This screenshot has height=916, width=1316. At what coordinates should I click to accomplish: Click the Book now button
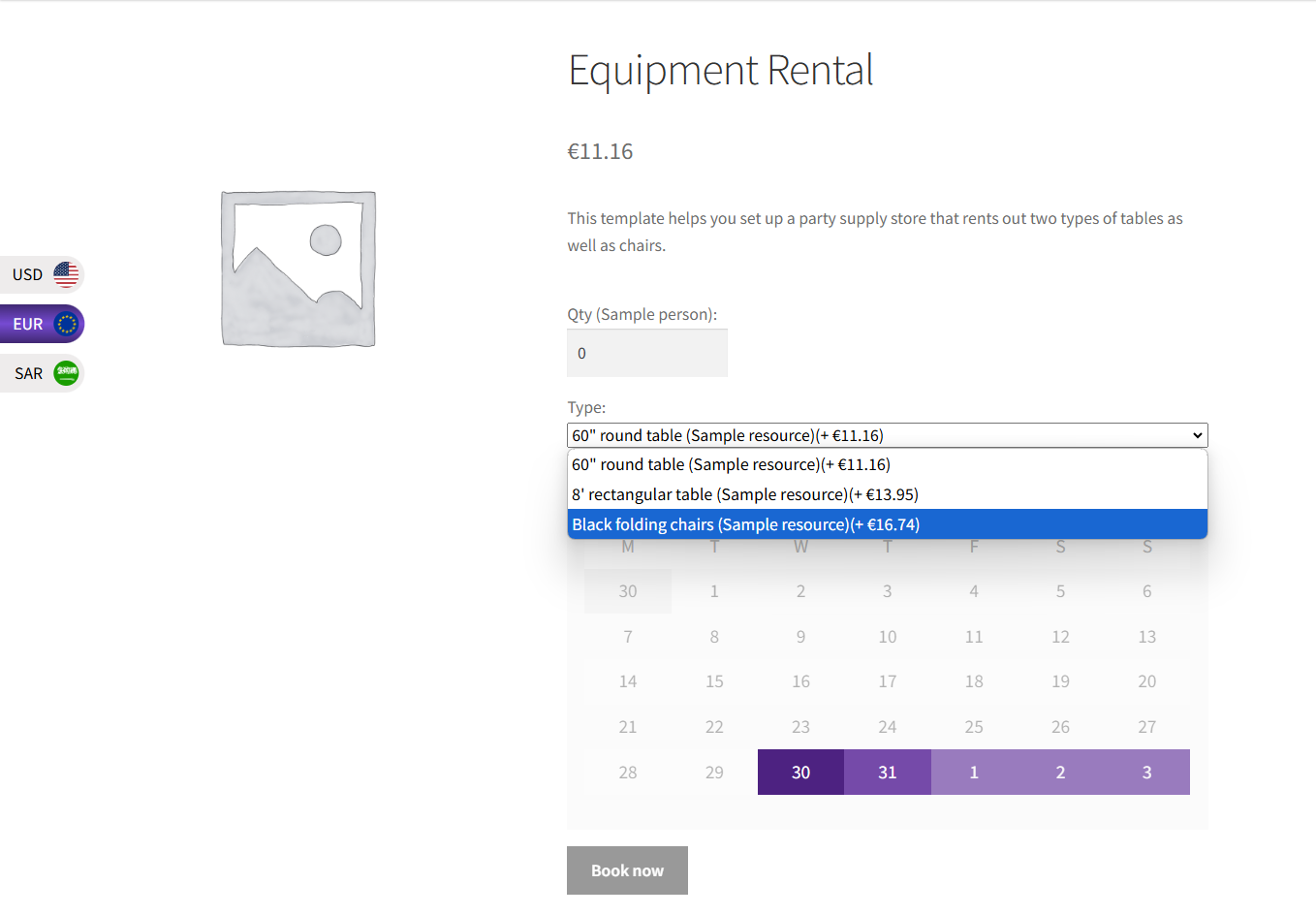627,870
